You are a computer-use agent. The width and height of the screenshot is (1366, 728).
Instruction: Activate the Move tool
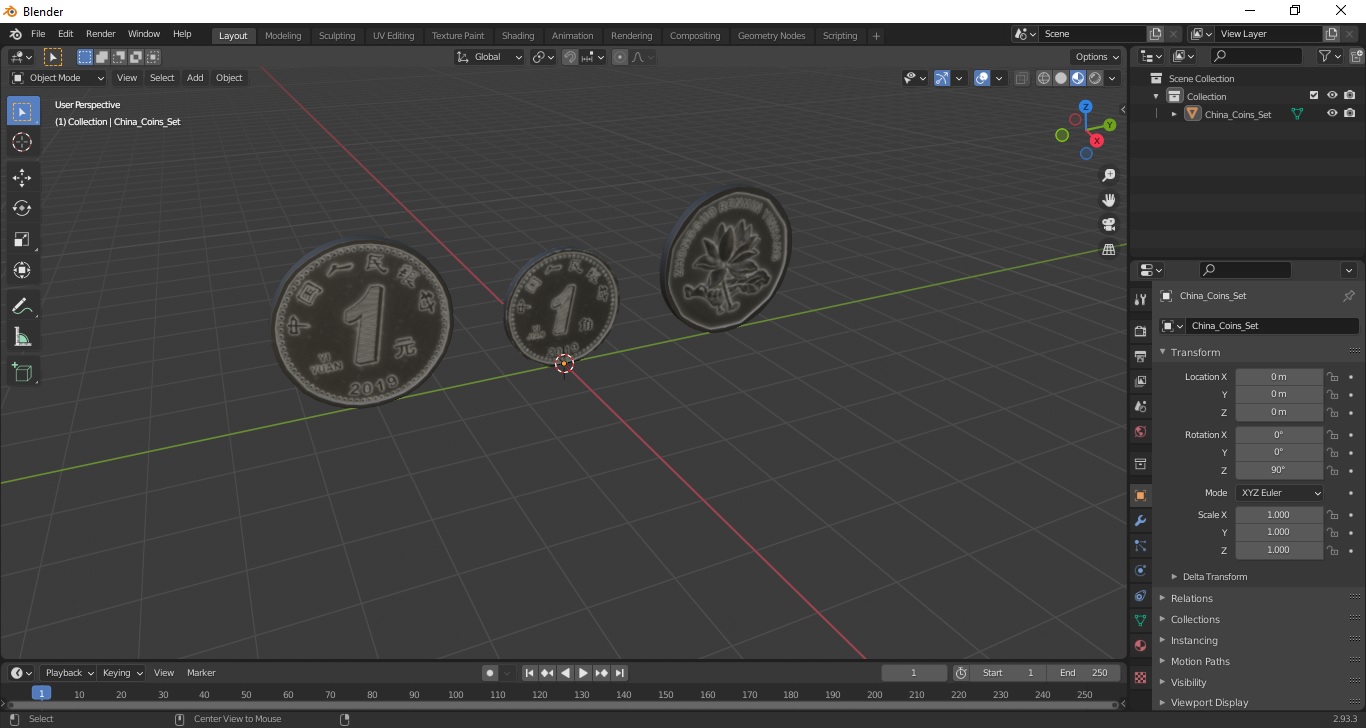coord(22,178)
